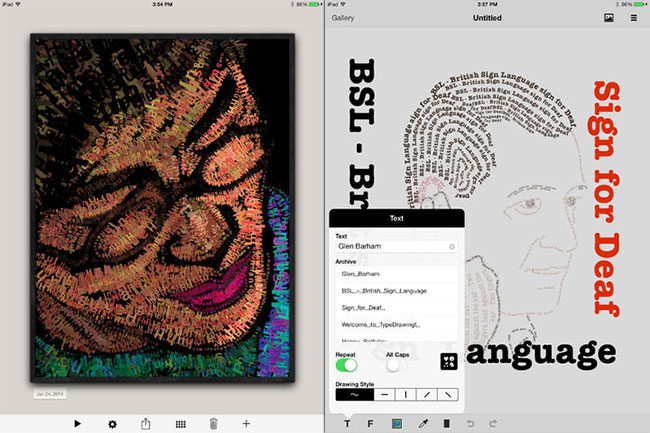Open the color picker swatch tool
Screen dimensions: 650x433
click(x=397, y=423)
